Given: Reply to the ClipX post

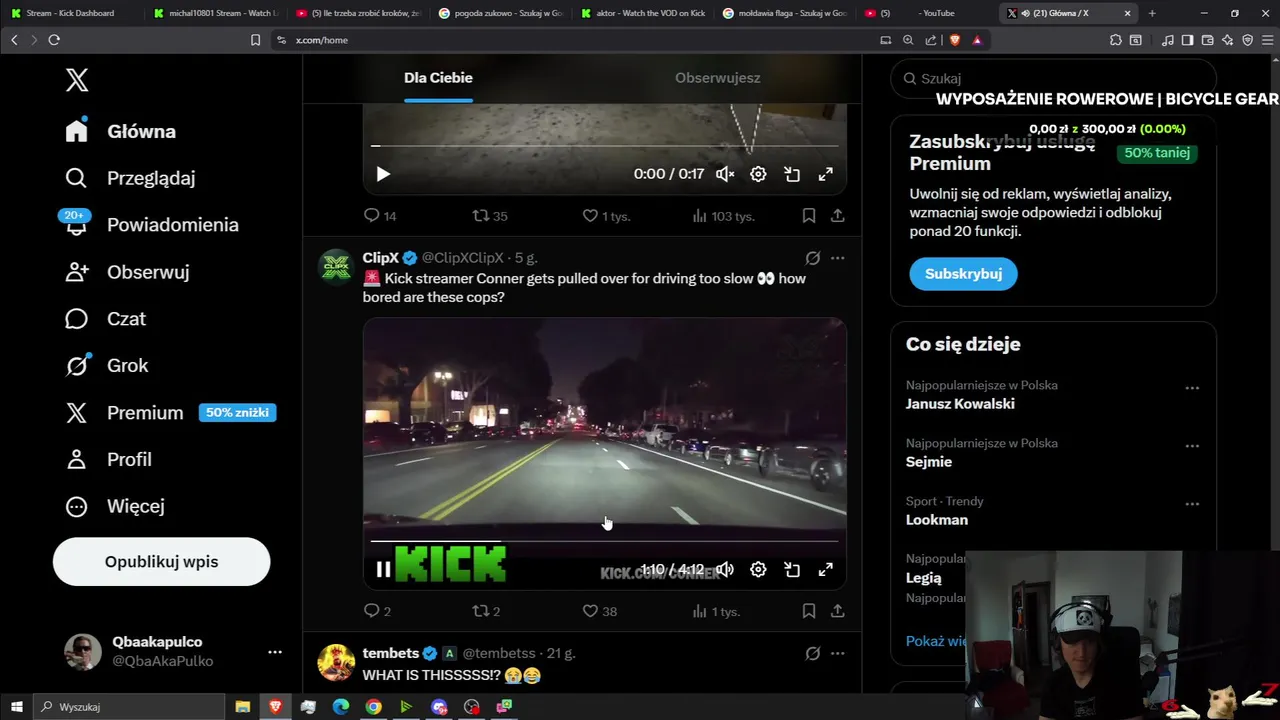Looking at the screenshot, I should pyautogui.click(x=377, y=611).
